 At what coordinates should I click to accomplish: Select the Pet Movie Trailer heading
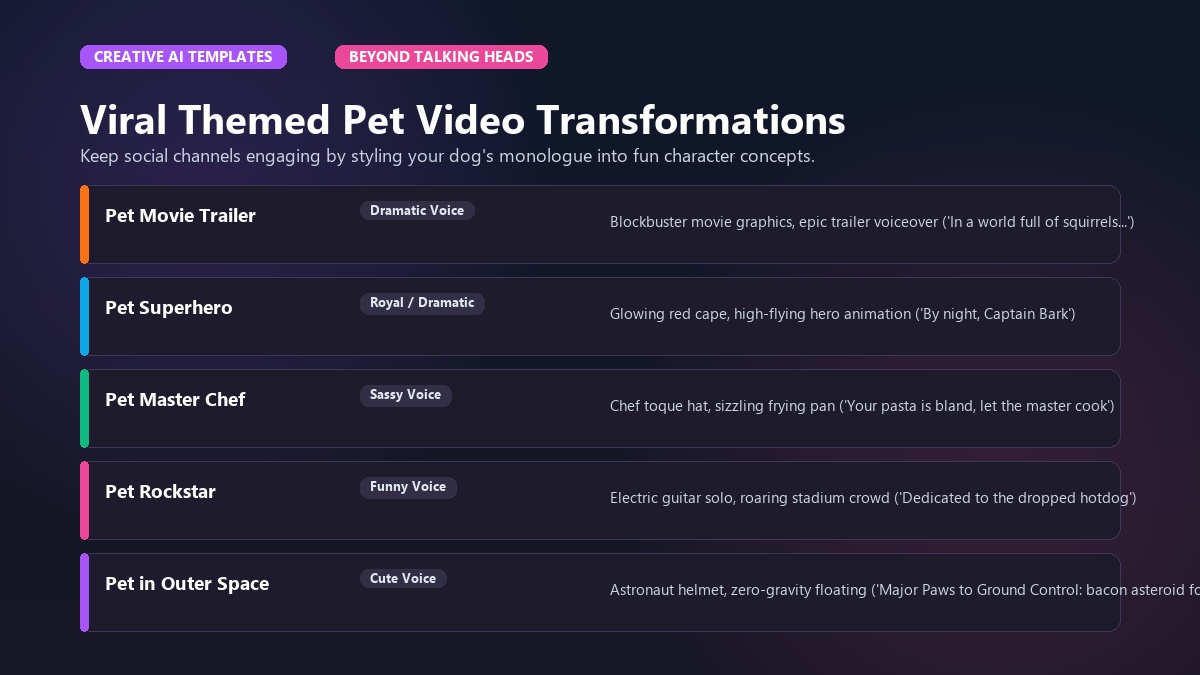[180, 215]
